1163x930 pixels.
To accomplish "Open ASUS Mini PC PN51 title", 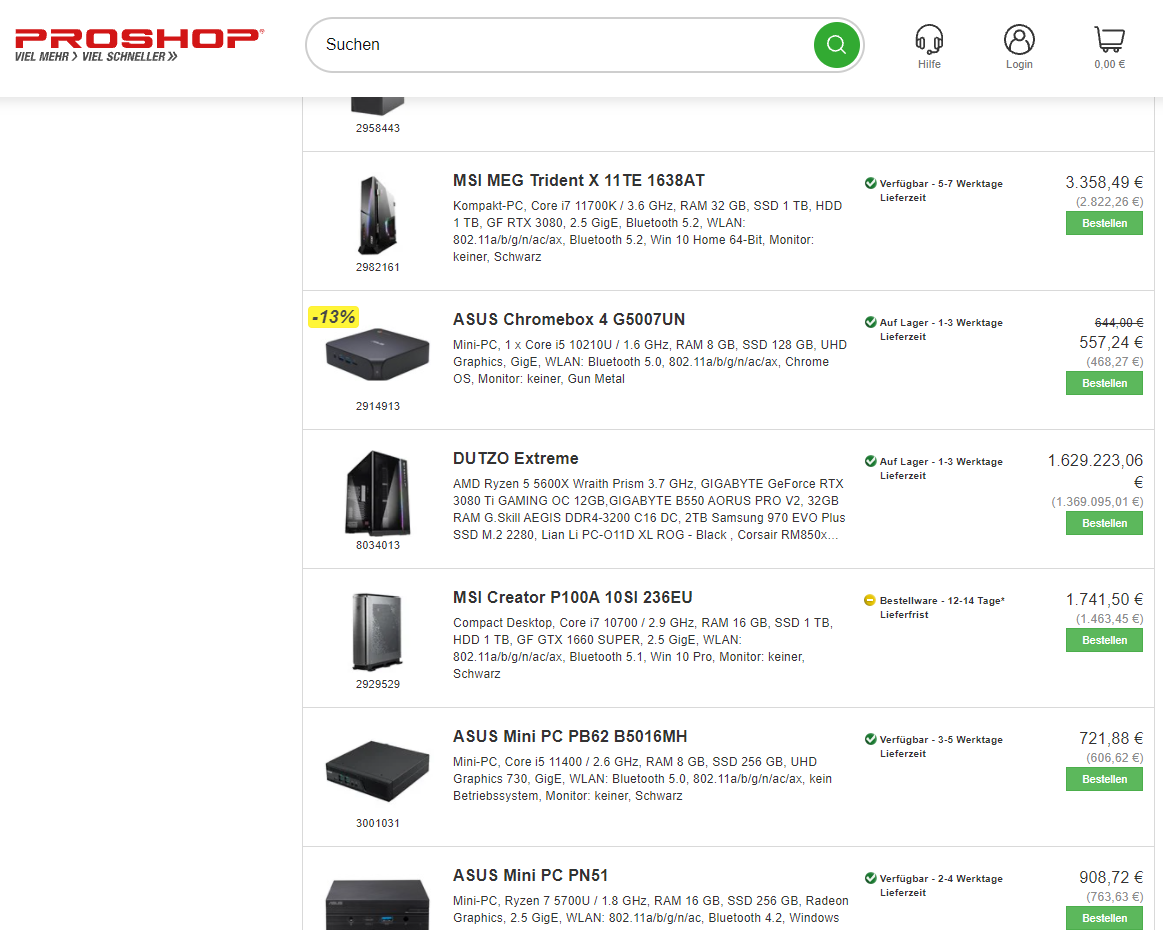I will [x=530, y=875].
